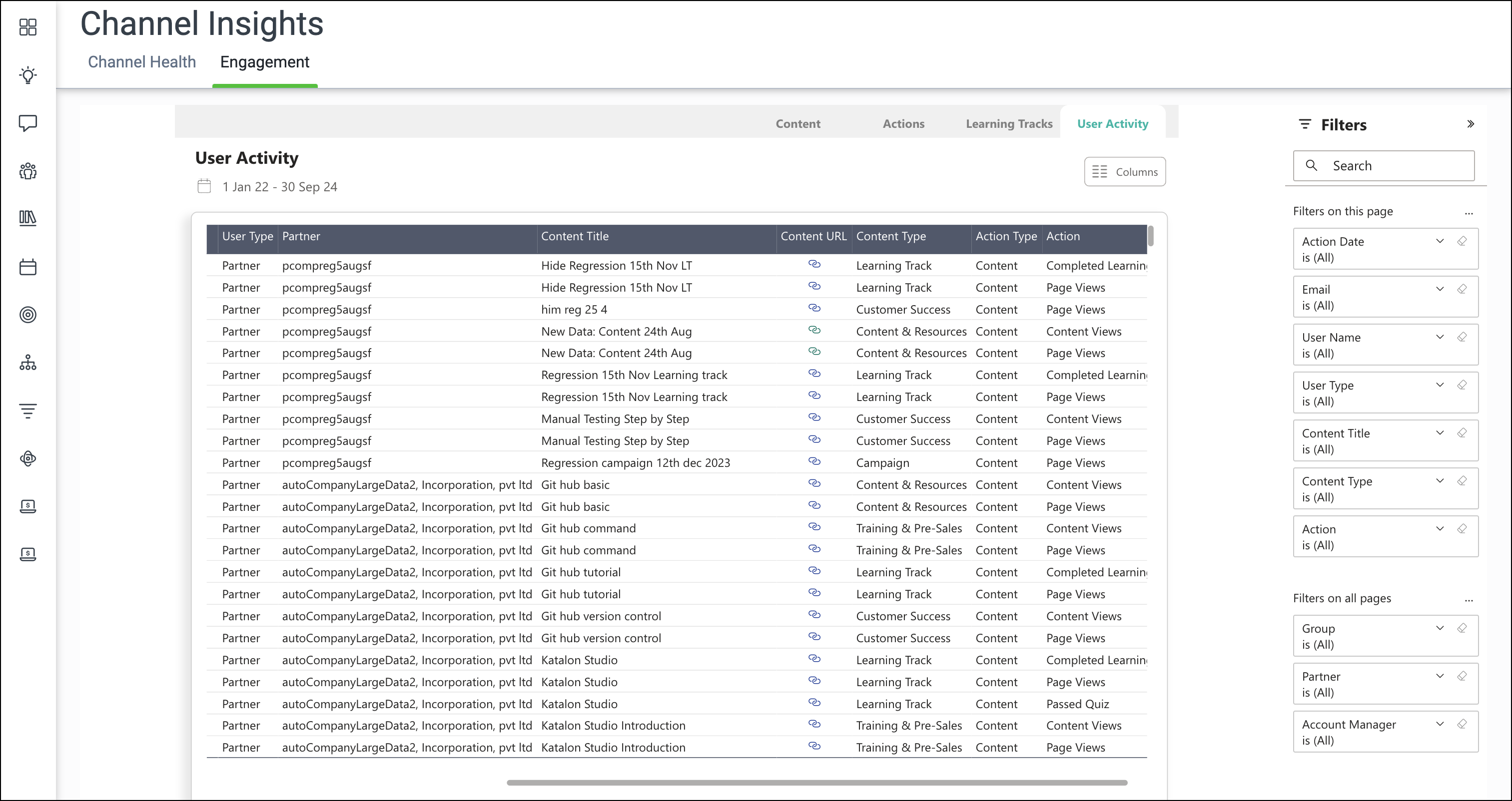This screenshot has height=801, width=1512.
Task: Open the hierarchy org-chart sidebar icon
Action: [x=27, y=363]
